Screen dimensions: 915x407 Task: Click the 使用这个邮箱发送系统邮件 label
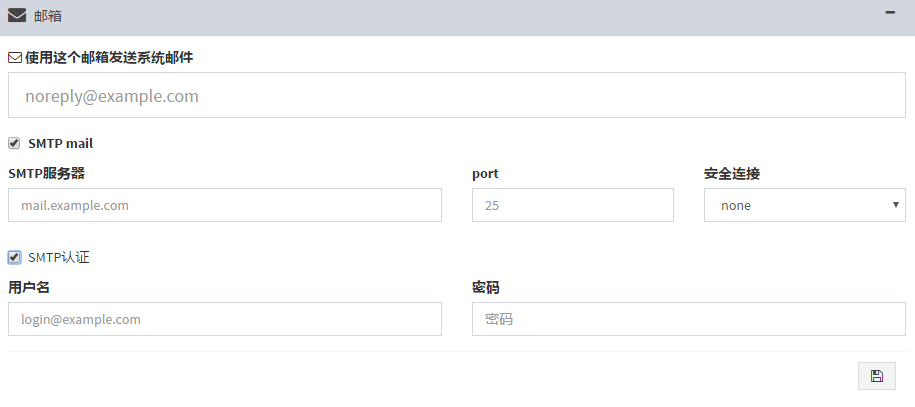[109, 57]
